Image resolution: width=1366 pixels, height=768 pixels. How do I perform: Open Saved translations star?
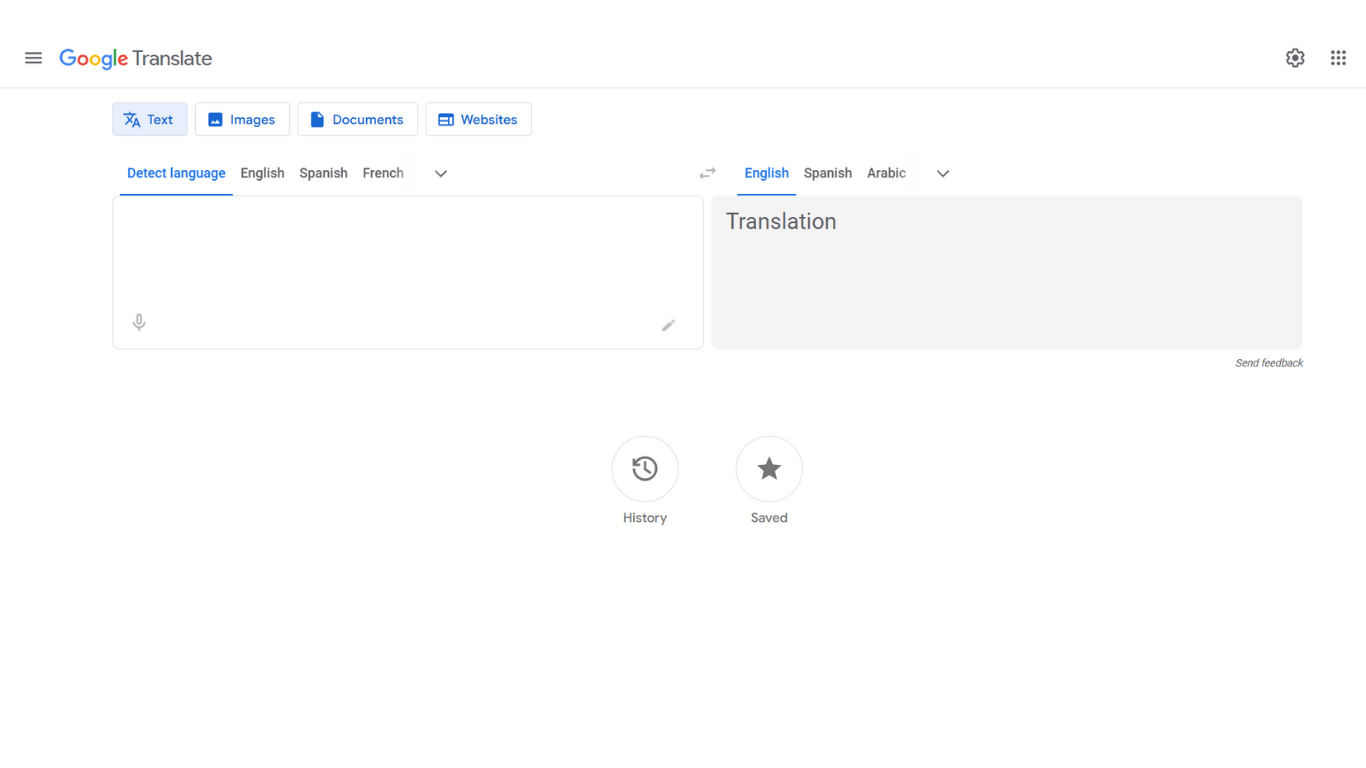[769, 469]
